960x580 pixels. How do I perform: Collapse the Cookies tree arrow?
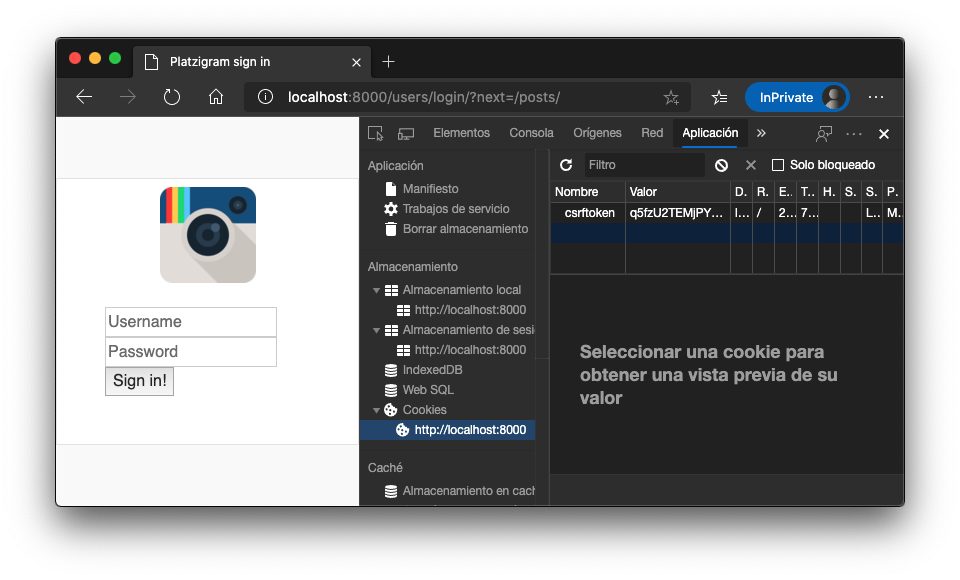click(377, 410)
